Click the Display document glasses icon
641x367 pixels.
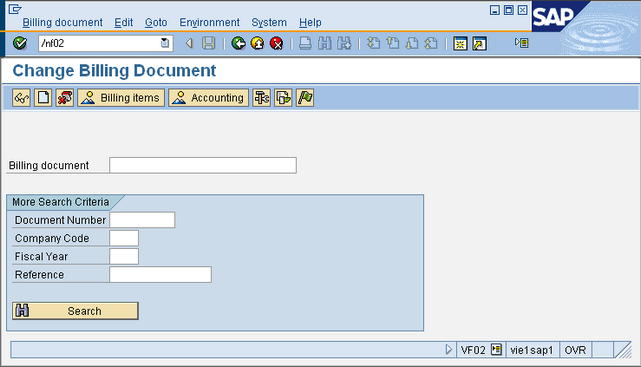pyautogui.click(x=21, y=98)
